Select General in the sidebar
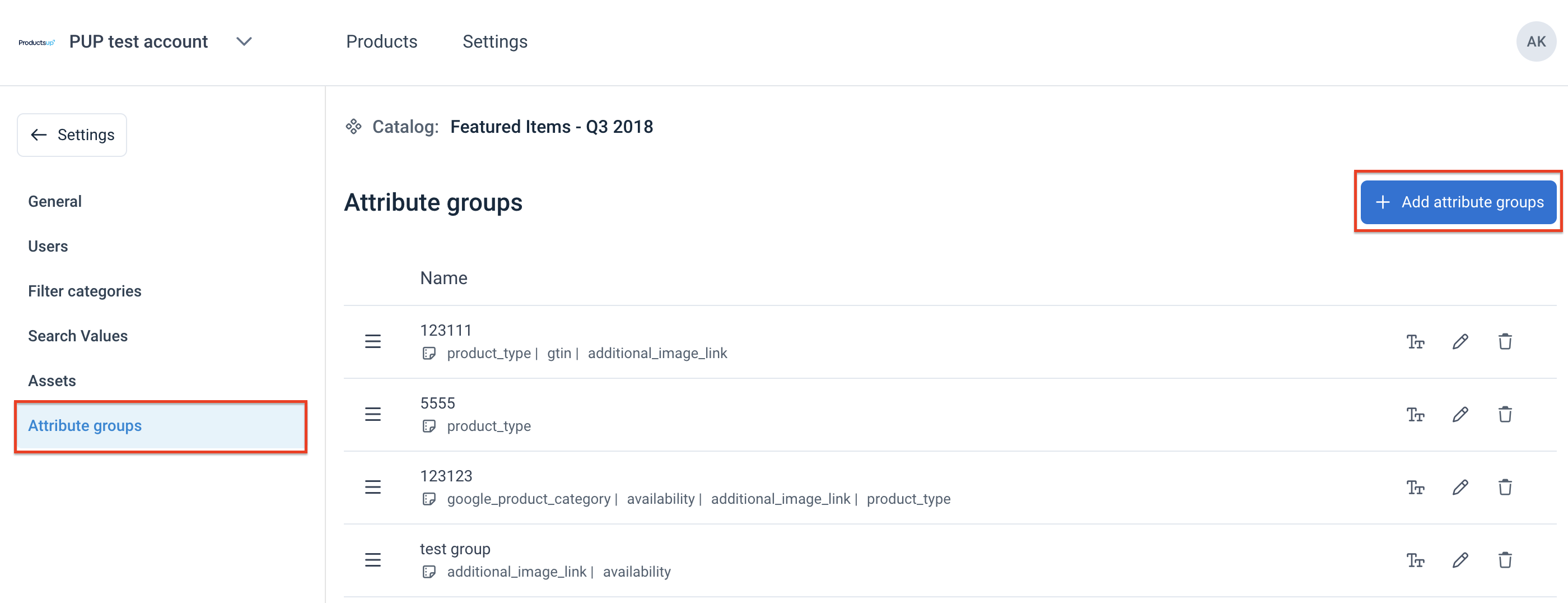Viewport: 1568px width, 603px height. [x=55, y=202]
